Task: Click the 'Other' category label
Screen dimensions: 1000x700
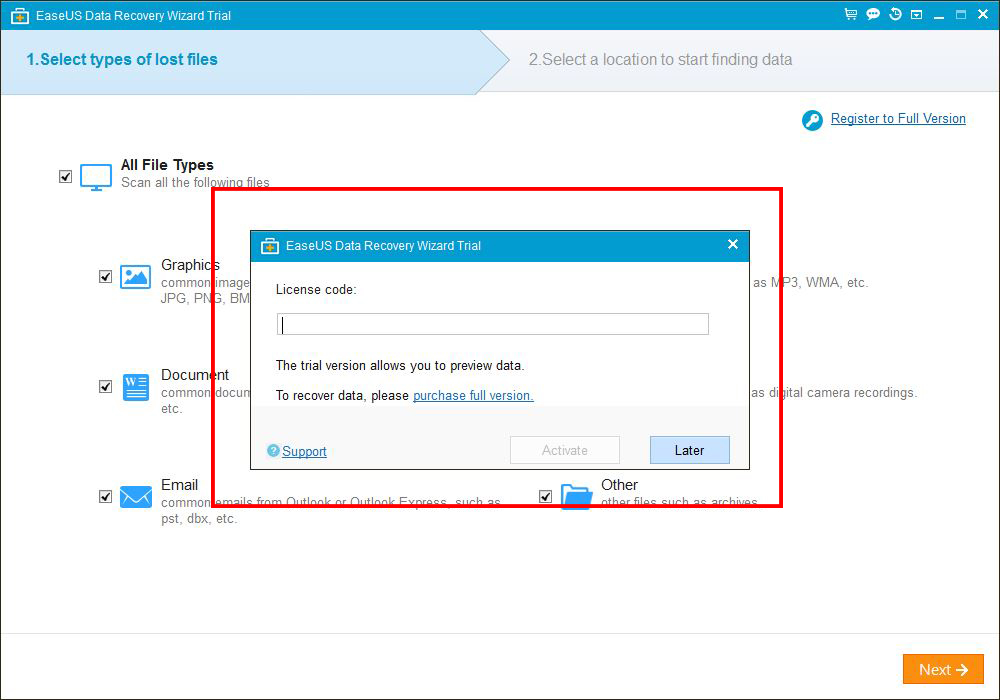Action: coord(619,485)
